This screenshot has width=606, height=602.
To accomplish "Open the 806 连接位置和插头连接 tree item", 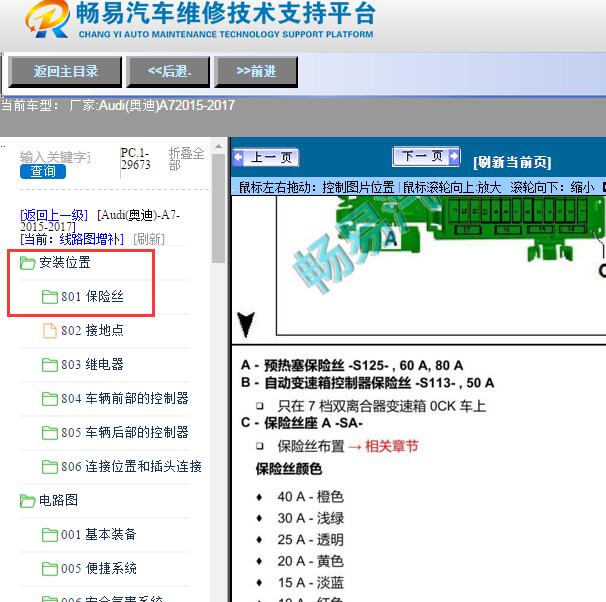I will (x=131, y=467).
